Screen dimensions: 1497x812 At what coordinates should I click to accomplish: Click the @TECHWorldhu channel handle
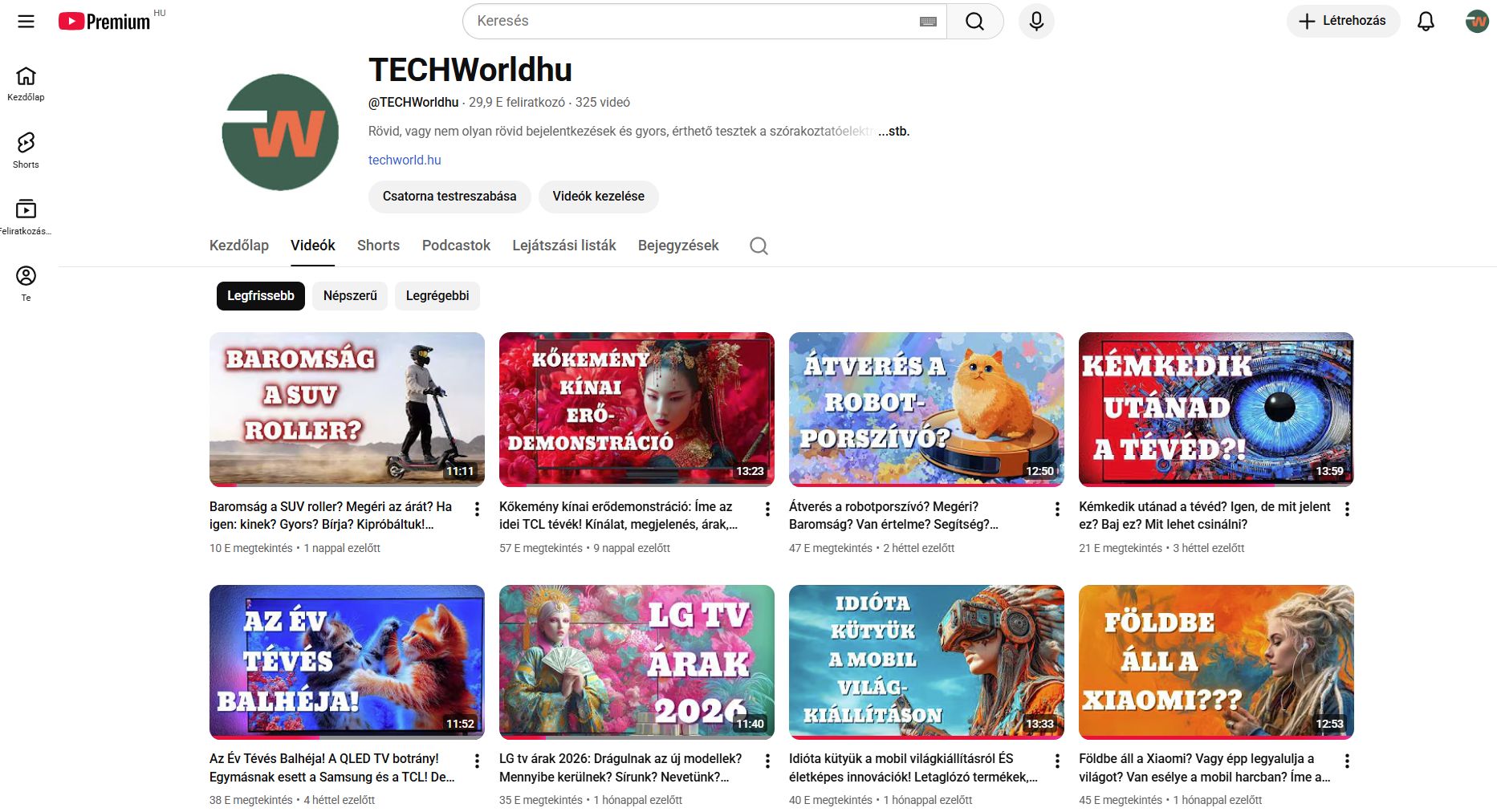[413, 103]
